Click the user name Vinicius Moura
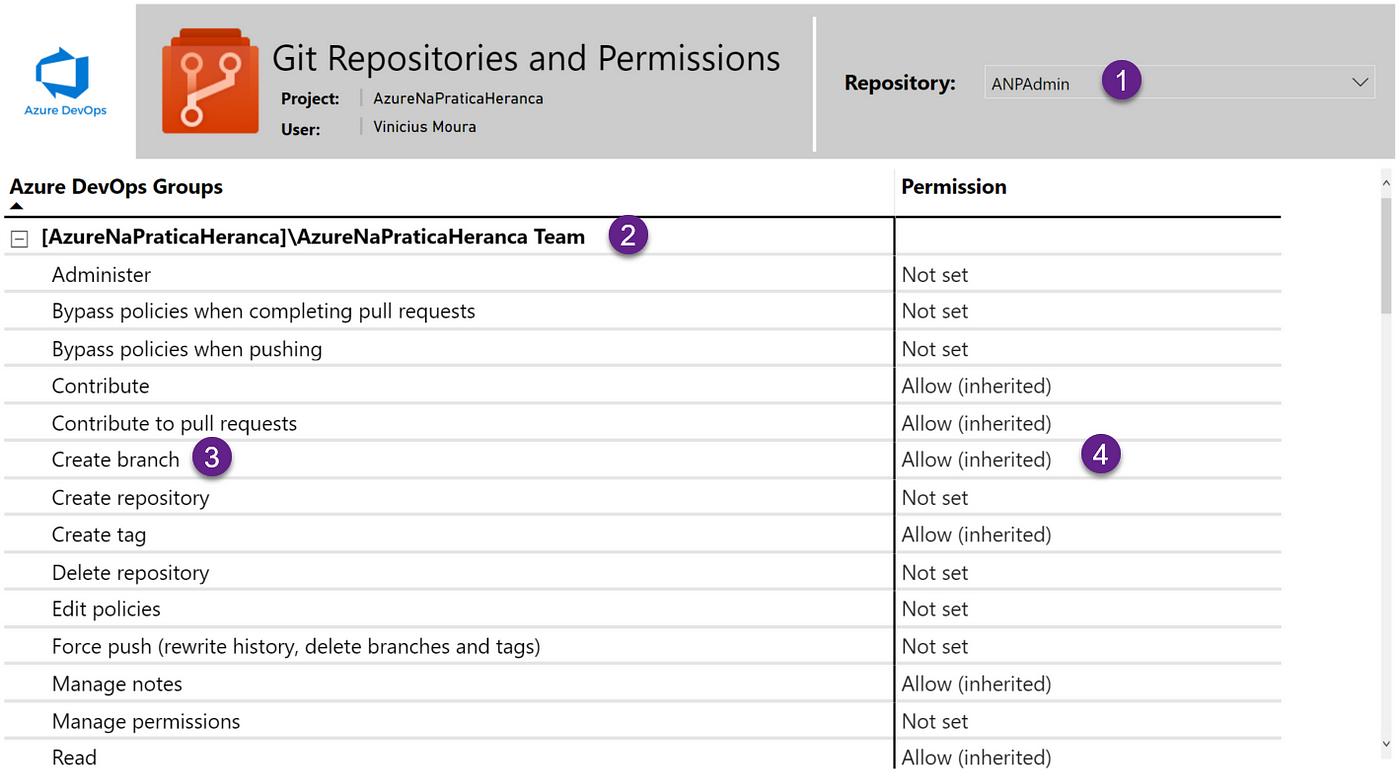 pos(424,127)
